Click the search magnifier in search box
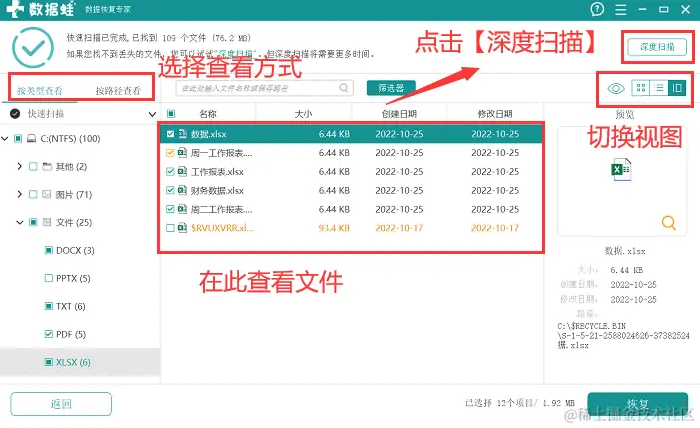The image size is (700, 428). (343, 88)
